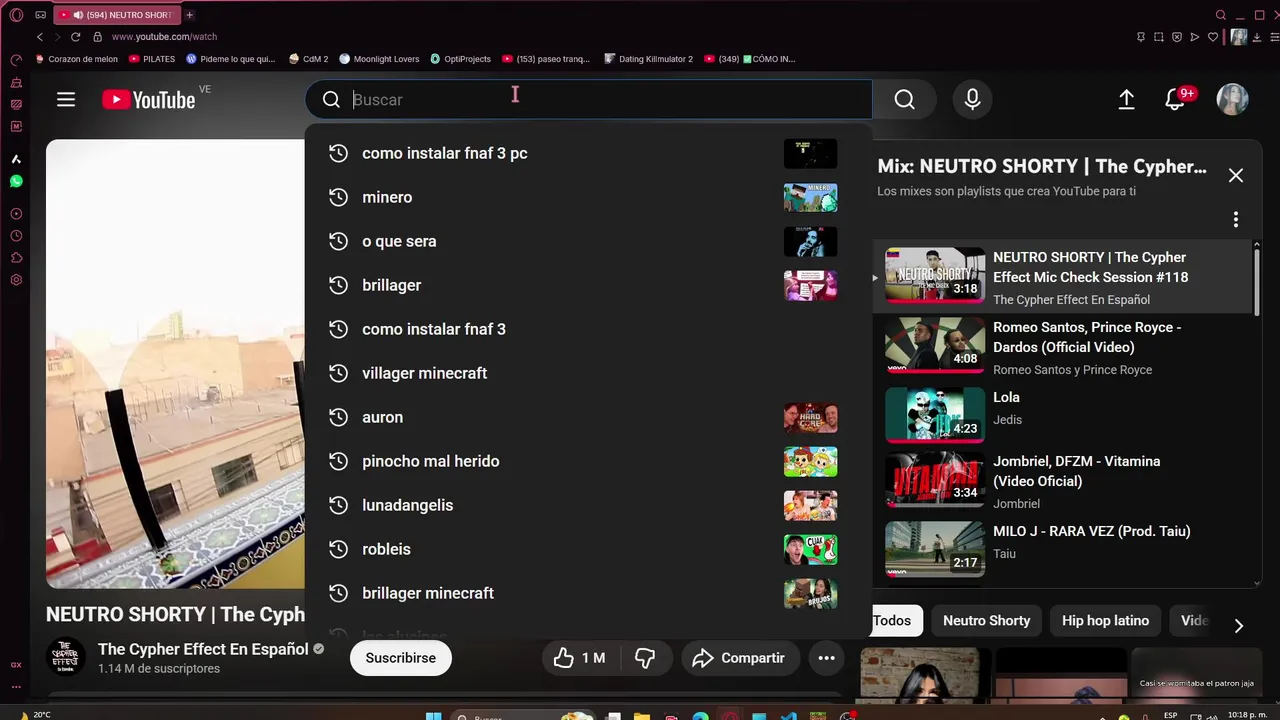1280x720 pixels.
Task: Pick the 'villager minecraft' suggestion
Action: coord(588,373)
